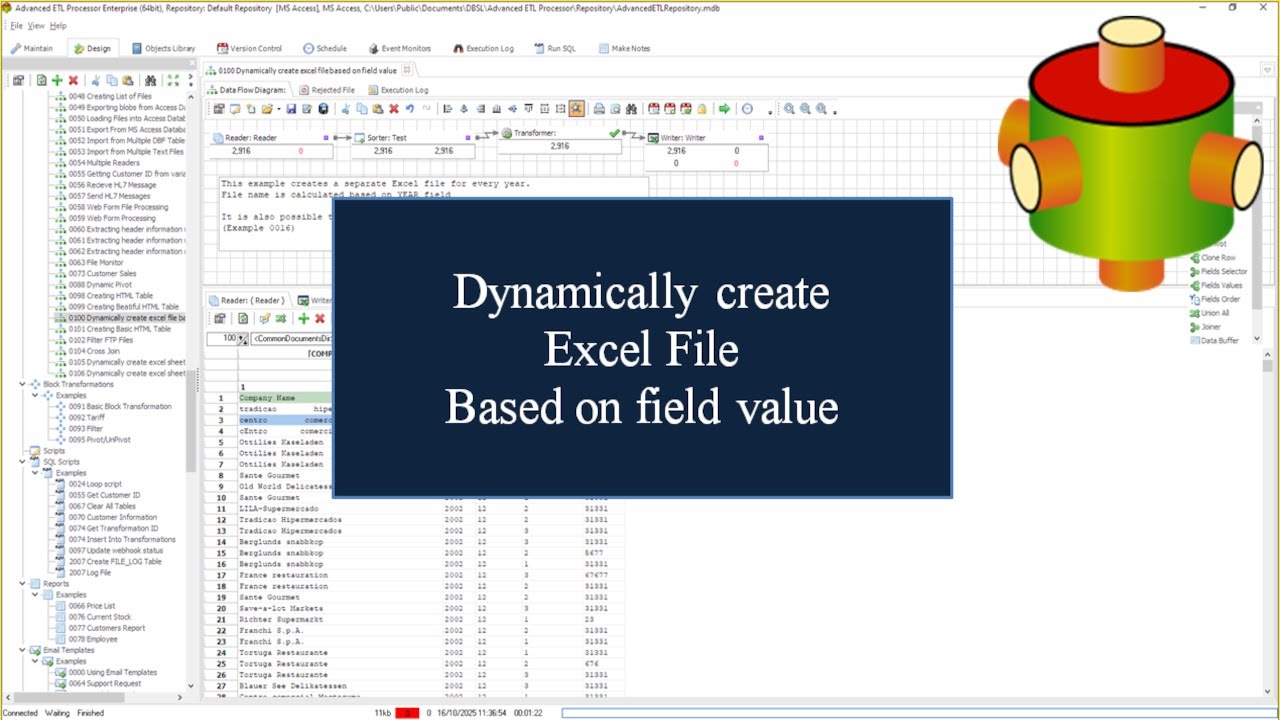1280x720 pixels.
Task: Click the CommonDocumentsDir file path field
Action: (x=292, y=339)
